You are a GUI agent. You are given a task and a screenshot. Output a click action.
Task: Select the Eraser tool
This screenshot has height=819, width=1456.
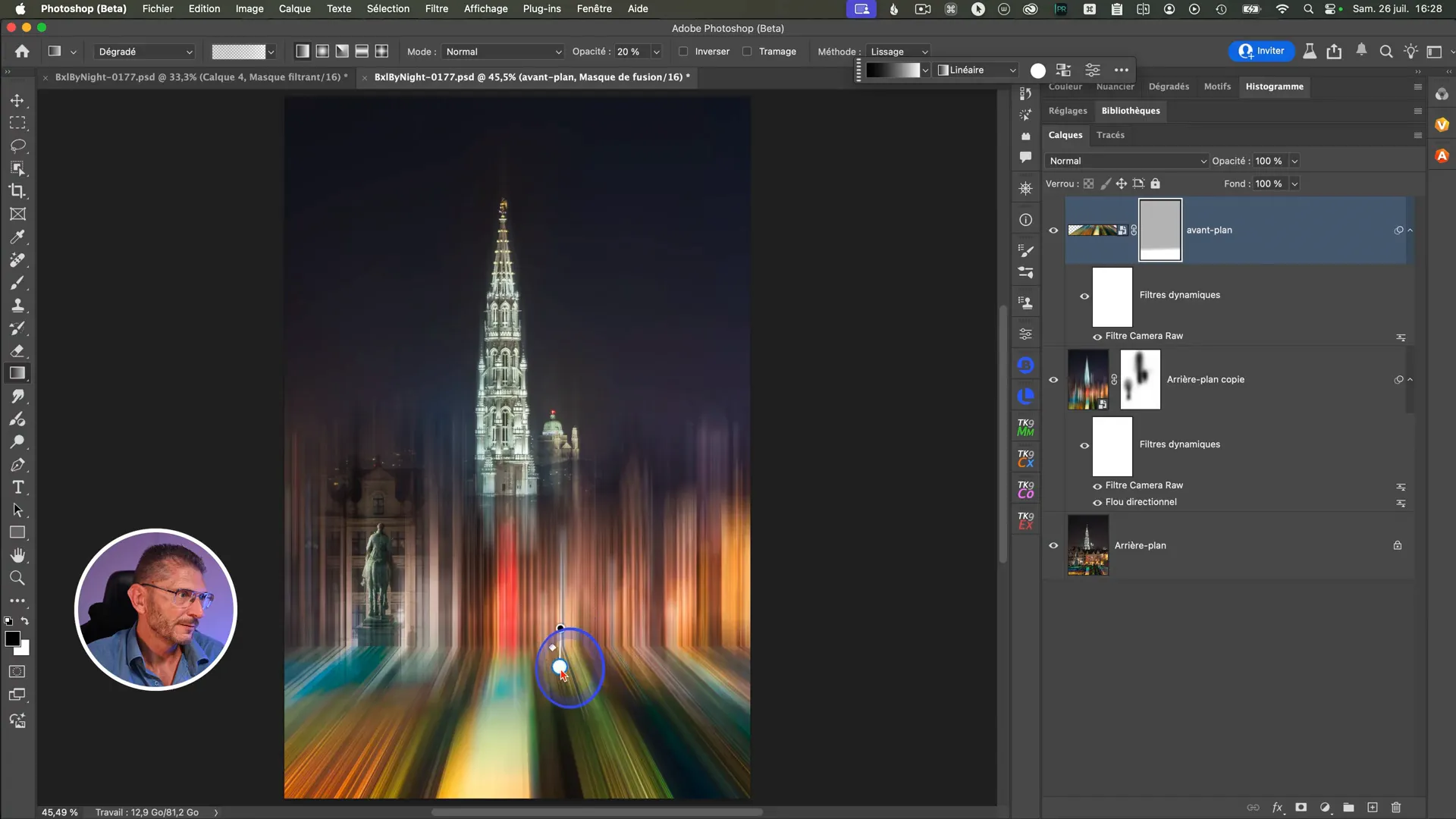[x=17, y=350]
